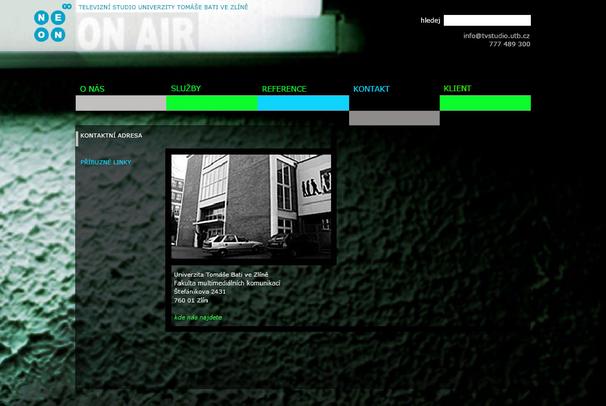Select the KONTAKTNÍ ADRESA sidebar heading

(x=112, y=134)
